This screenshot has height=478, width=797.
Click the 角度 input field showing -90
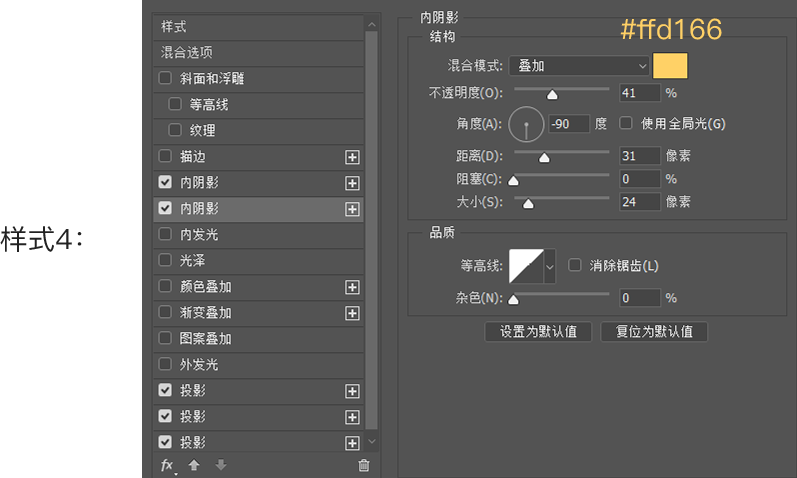coord(569,124)
